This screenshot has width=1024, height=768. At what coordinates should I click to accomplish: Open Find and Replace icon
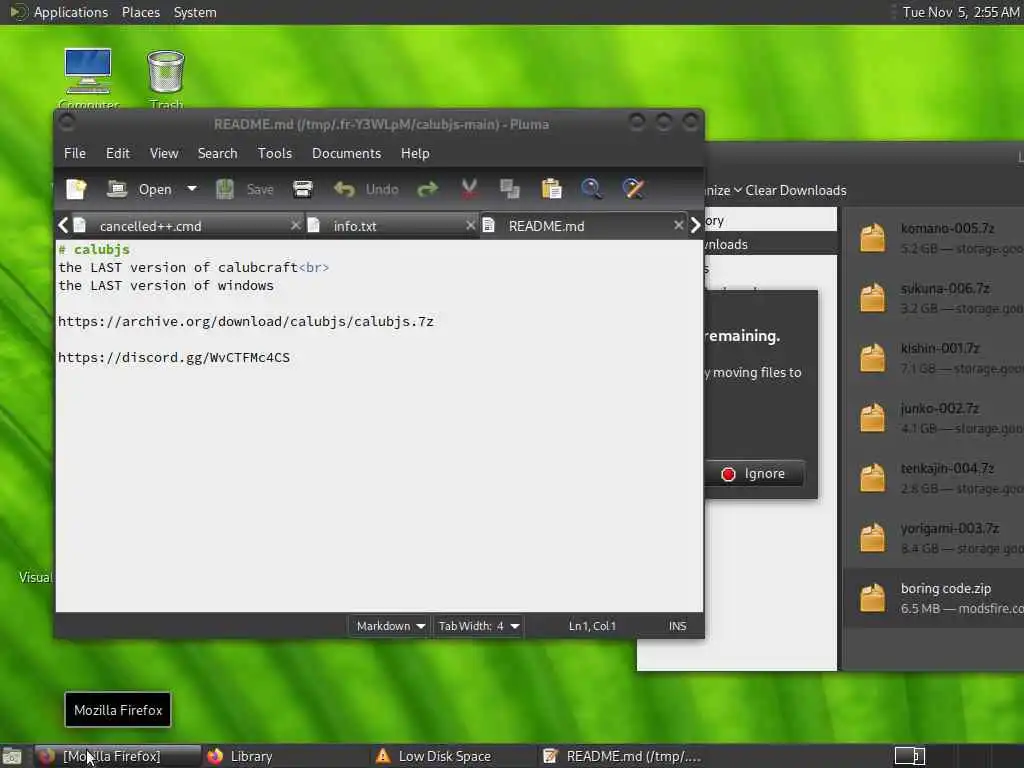coord(633,189)
